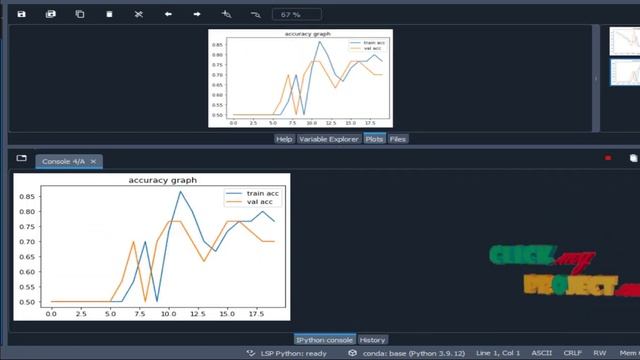Click LSP Python: ready status

pos(293,353)
